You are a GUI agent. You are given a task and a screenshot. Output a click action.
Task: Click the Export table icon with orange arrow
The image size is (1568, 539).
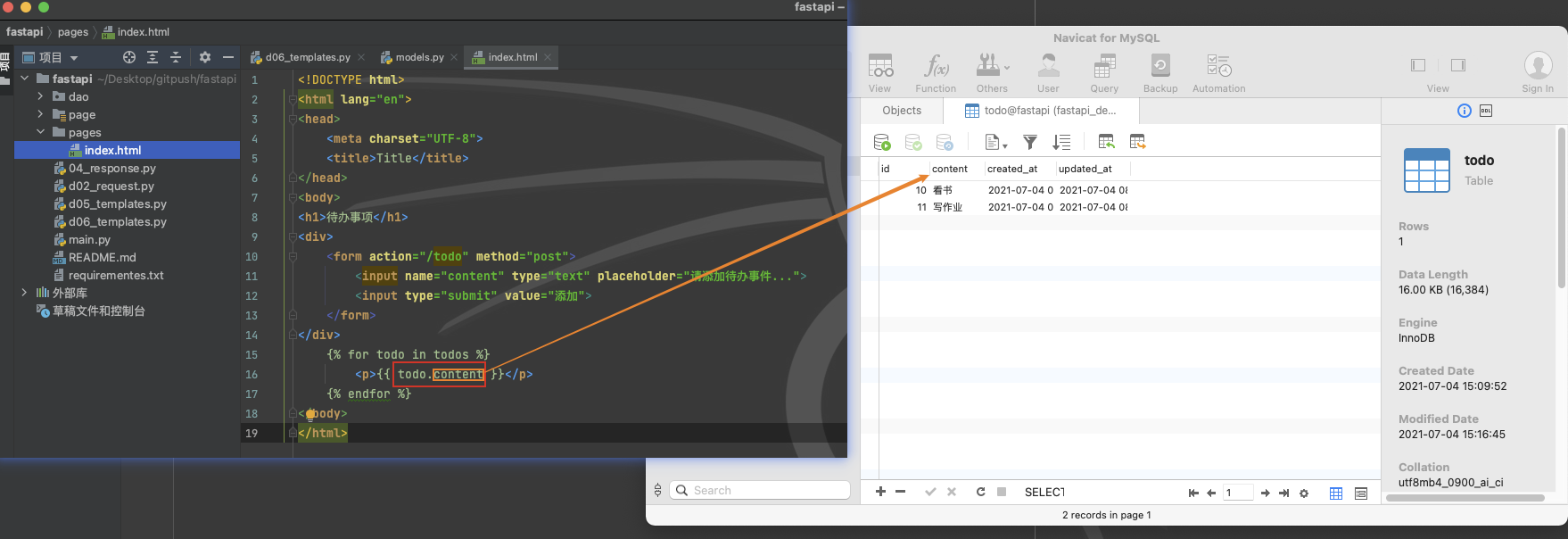click(x=1137, y=142)
